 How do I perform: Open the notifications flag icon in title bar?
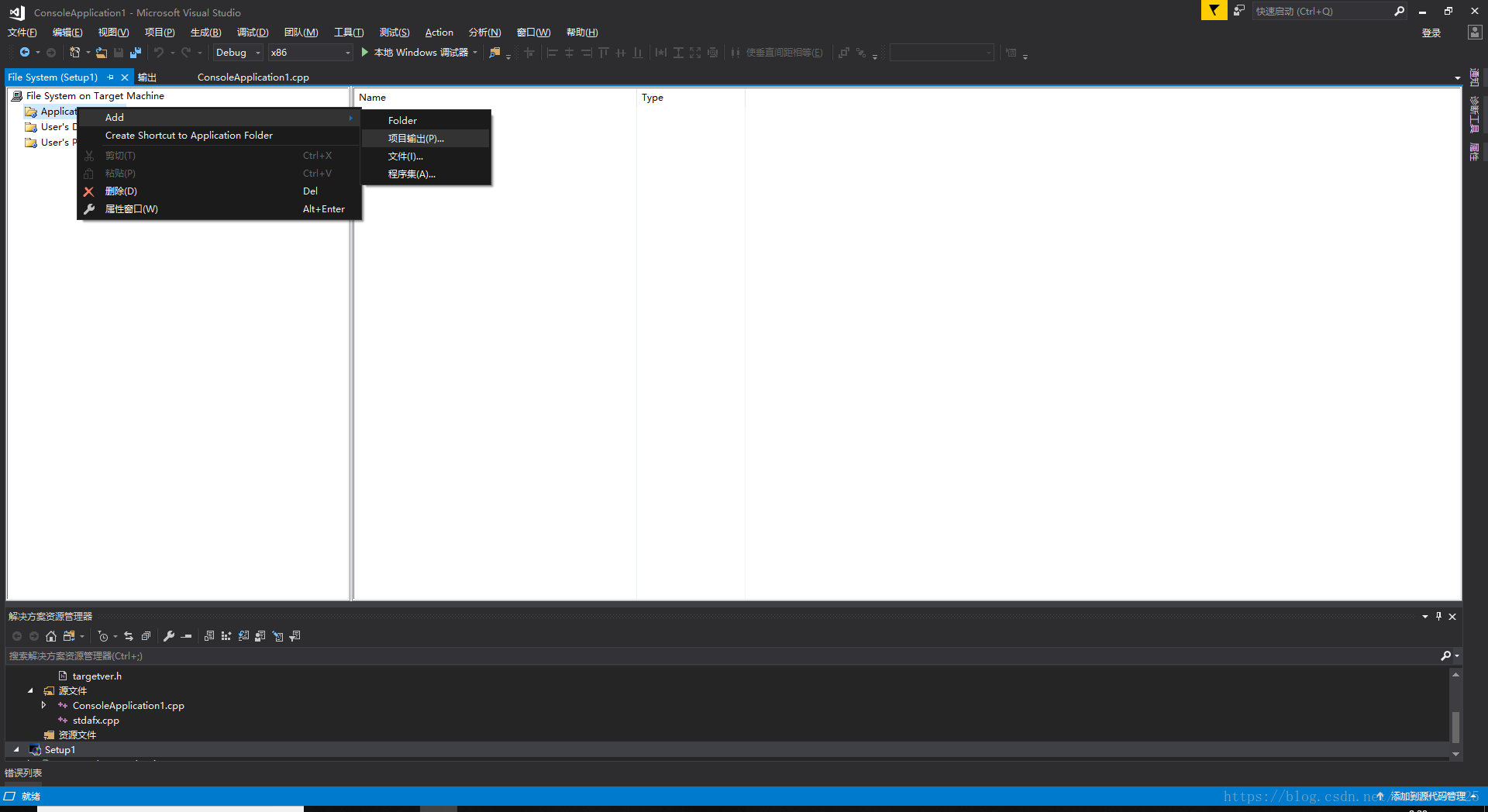(x=1214, y=11)
